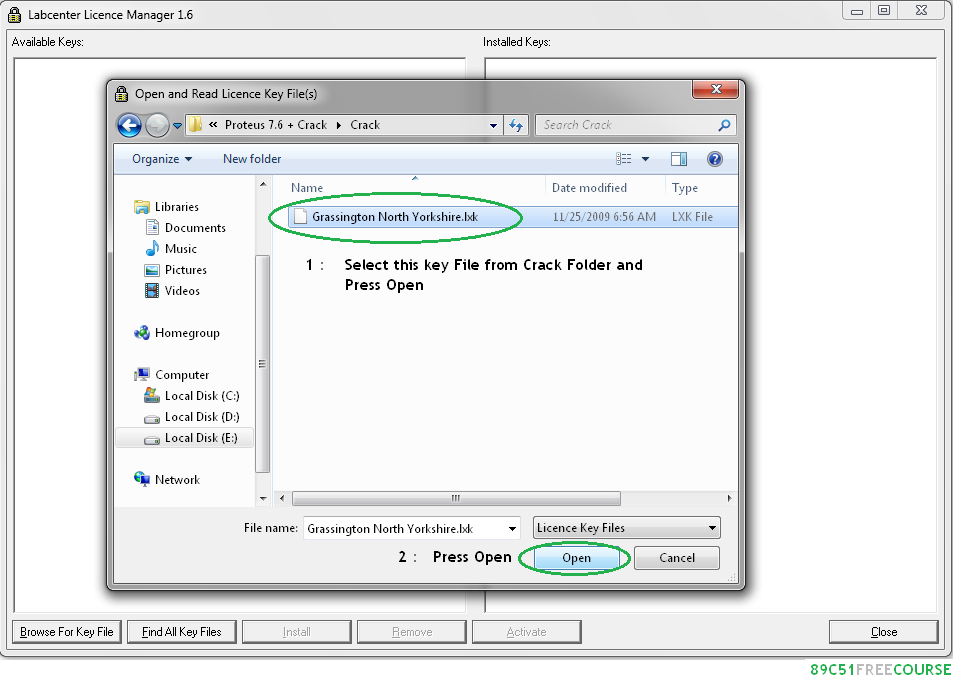This screenshot has height=680, width=954.
Task: Expand the view options dropdown arrow
Action: [645, 159]
